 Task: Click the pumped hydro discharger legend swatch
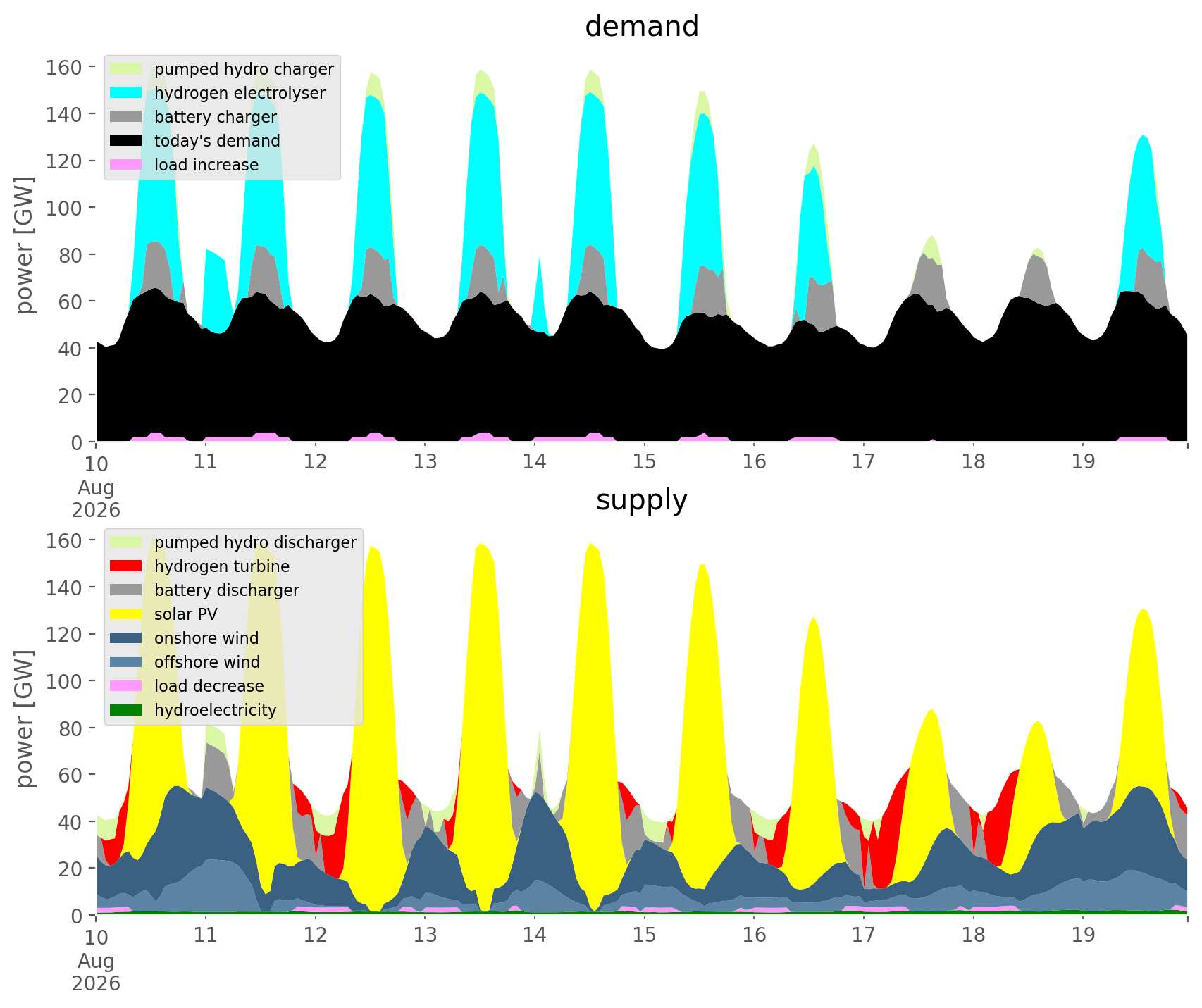click(127, 542)
